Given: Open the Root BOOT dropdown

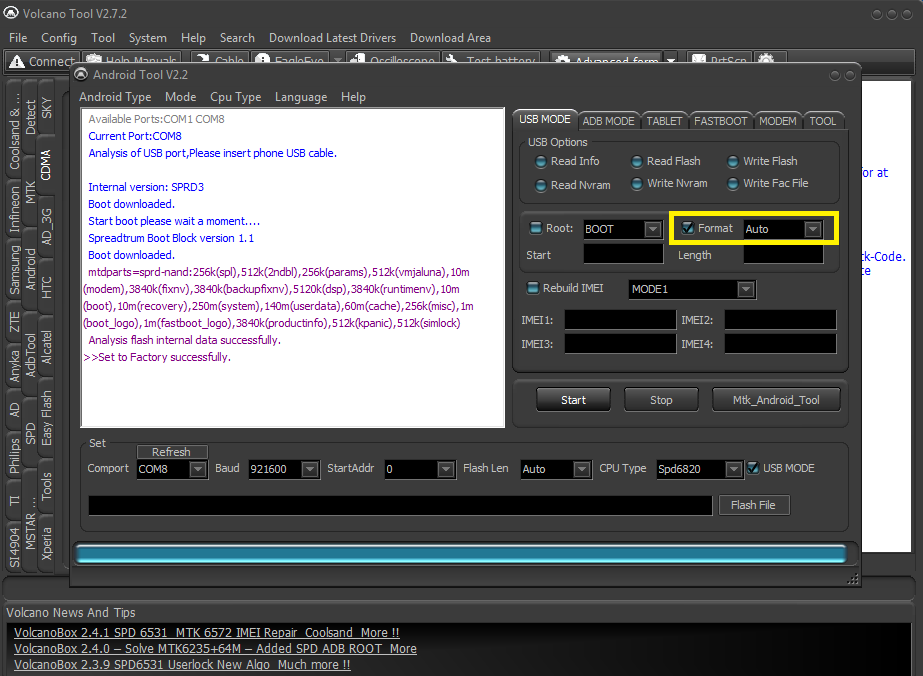Looking at the screenshot, I should click(652, 229).
